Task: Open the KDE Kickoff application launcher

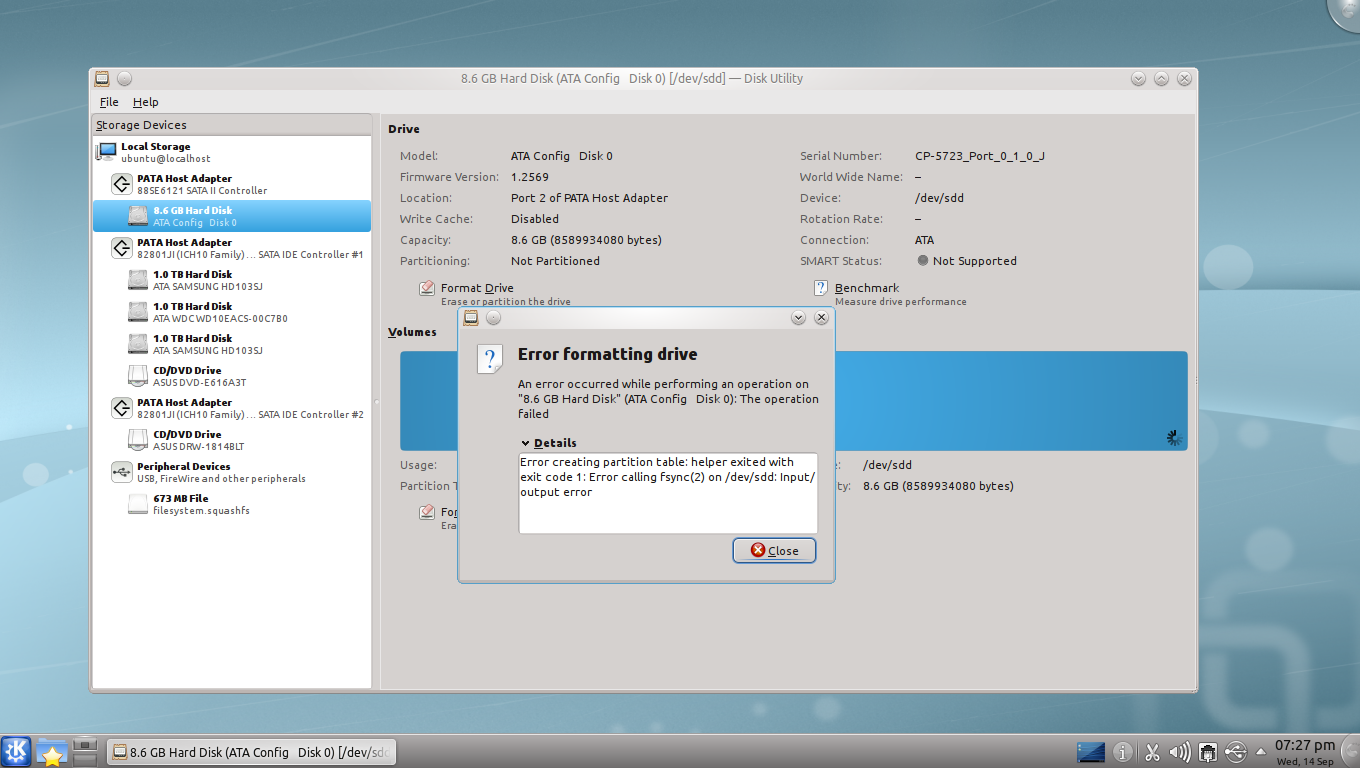Action: 16,752
